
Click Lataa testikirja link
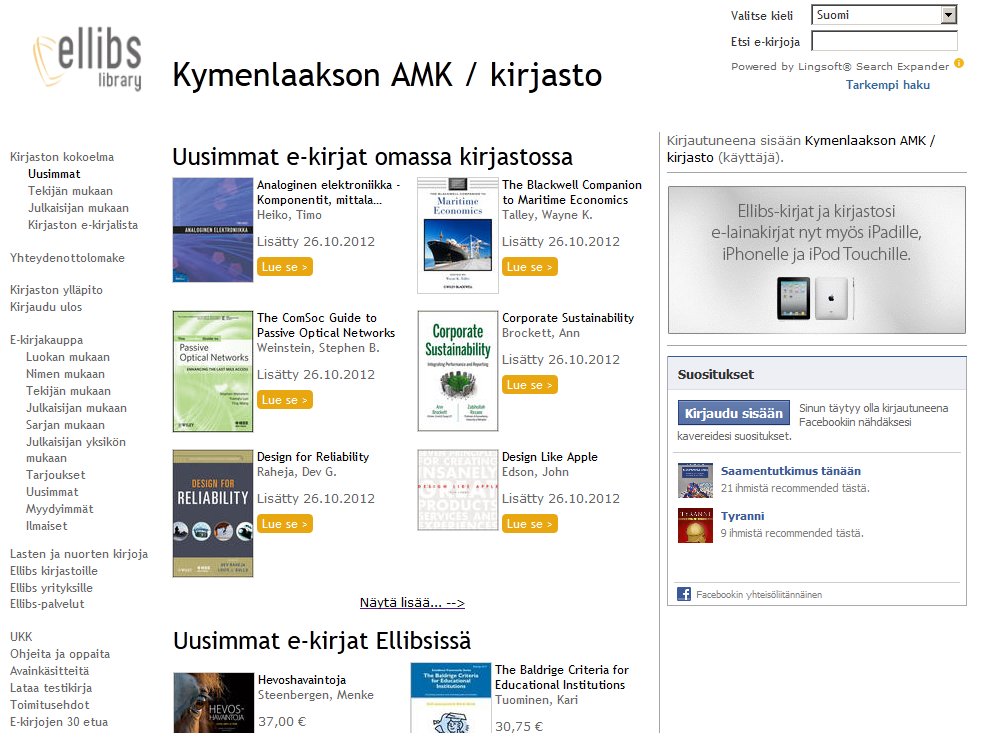pyautogui.click(x=51, y=688)
